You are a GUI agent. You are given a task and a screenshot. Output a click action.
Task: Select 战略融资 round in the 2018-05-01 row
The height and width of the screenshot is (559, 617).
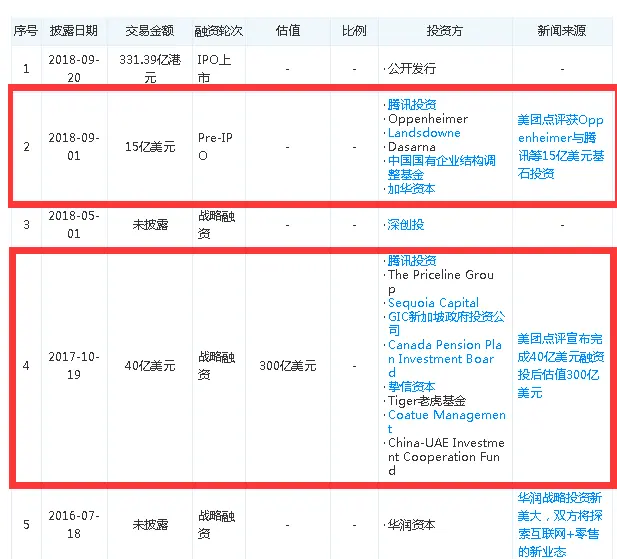click(x=216, y=225)
